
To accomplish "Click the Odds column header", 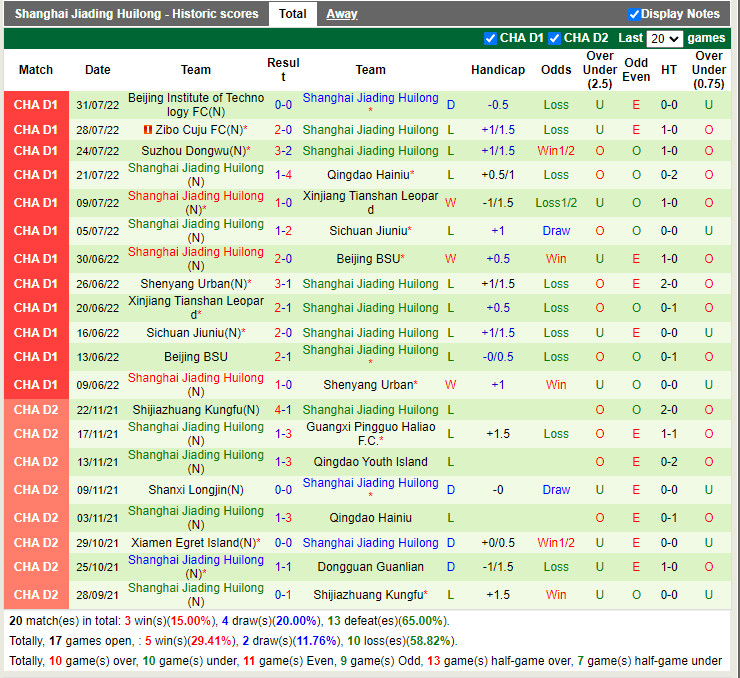I will (x=556, y=70).
